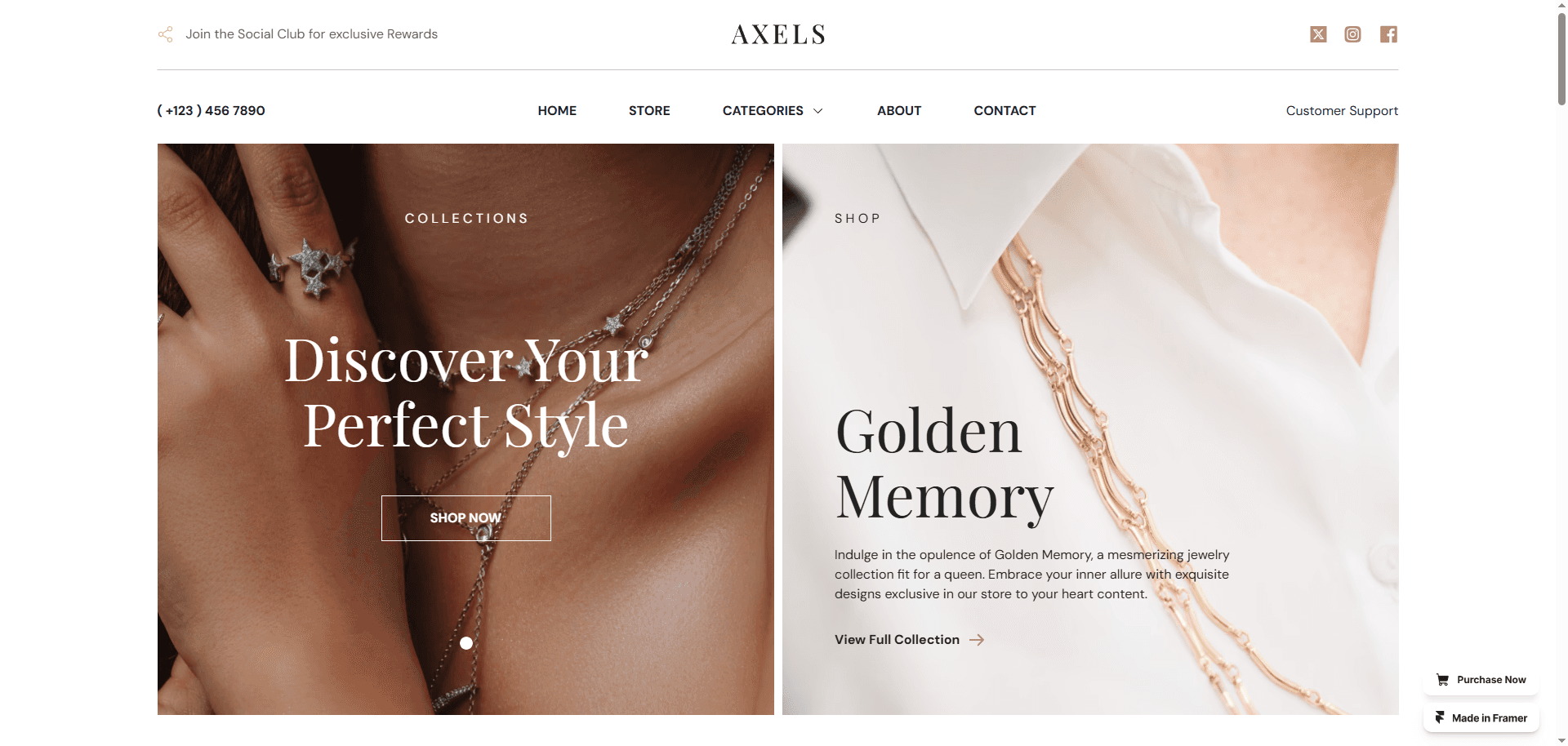
Task: Go to the HOME menu item
Action: pyautogui.click(x=557, y=111)
